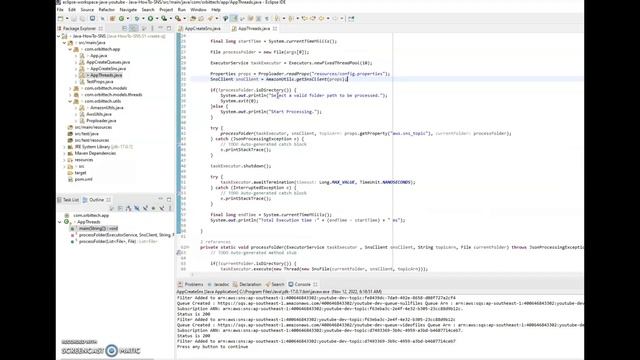
Task: Open the Navigate menu
Action: [x=128, y=10]
